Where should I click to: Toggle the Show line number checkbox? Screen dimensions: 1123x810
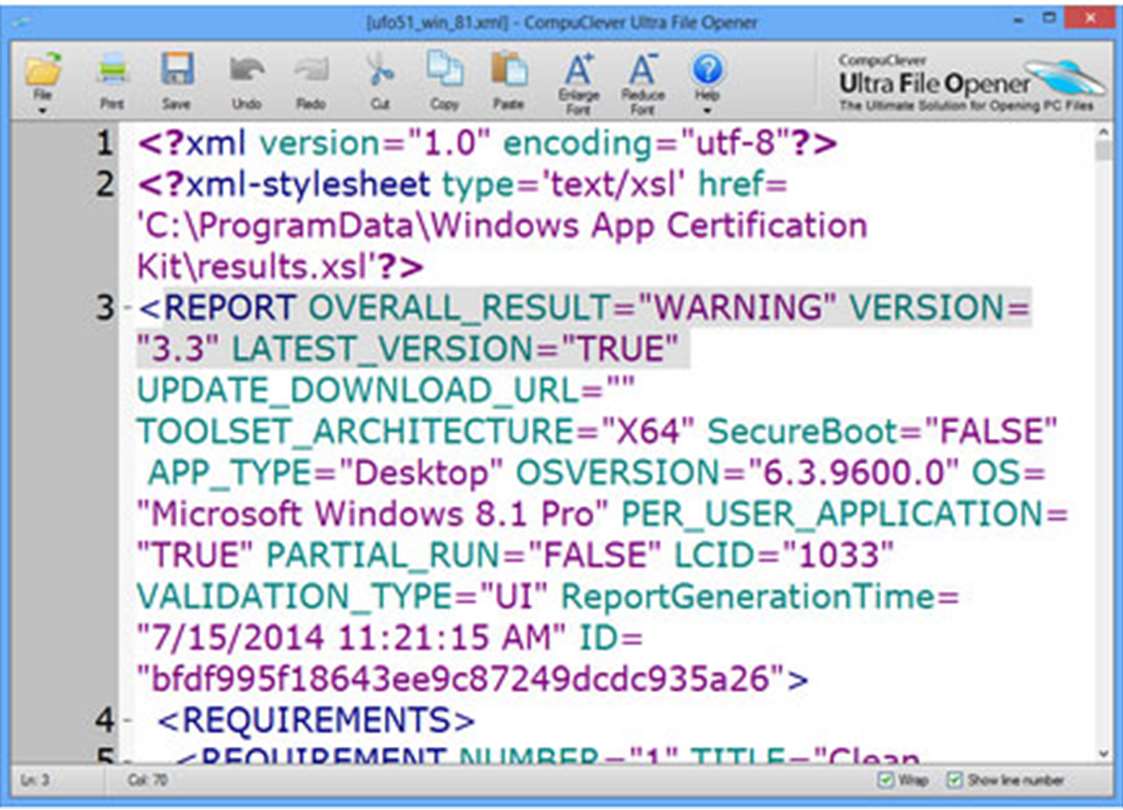(954, 779)
